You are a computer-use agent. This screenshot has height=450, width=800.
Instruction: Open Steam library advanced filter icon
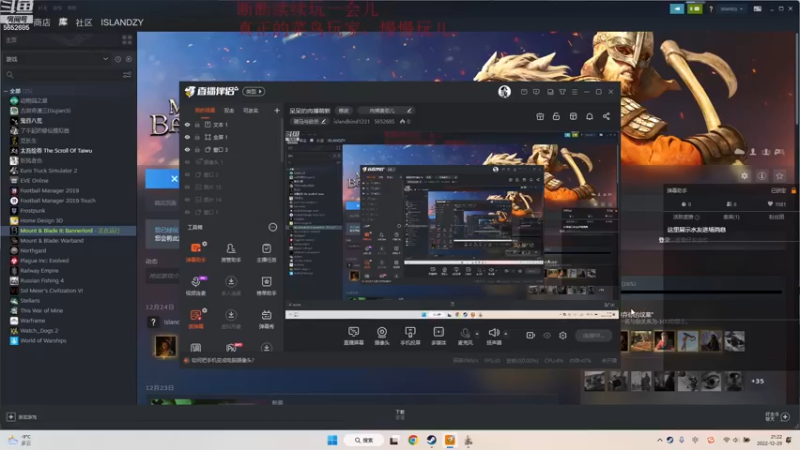[127, 75]
